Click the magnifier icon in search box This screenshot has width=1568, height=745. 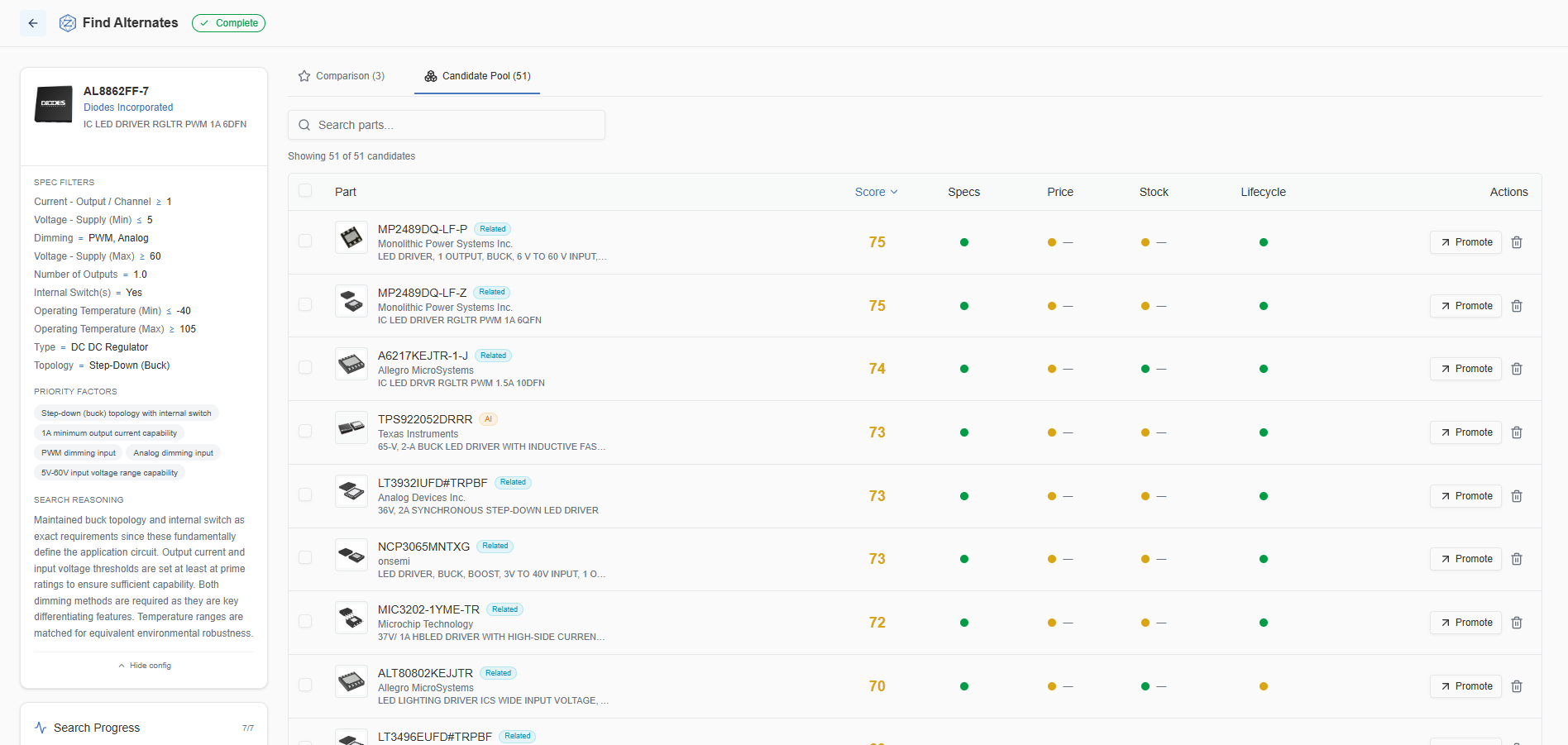coord(304,125)
